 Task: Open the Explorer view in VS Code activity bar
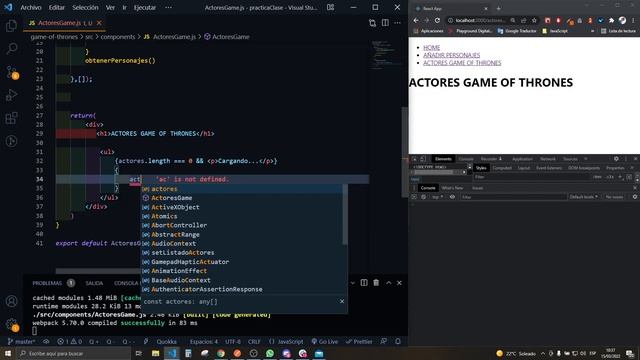11,26
